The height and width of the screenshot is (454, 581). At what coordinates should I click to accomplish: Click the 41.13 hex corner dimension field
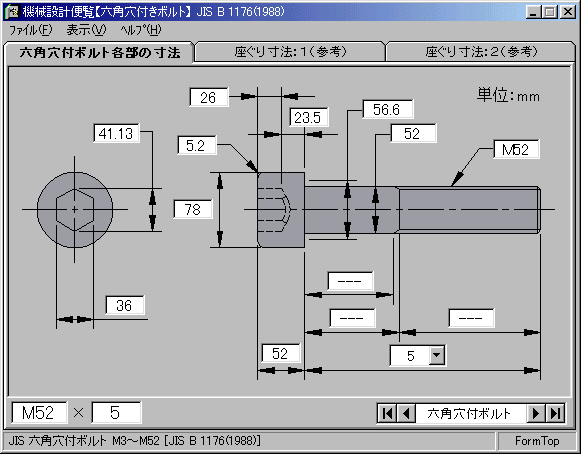pyautogui.click(x=116, y=133)
